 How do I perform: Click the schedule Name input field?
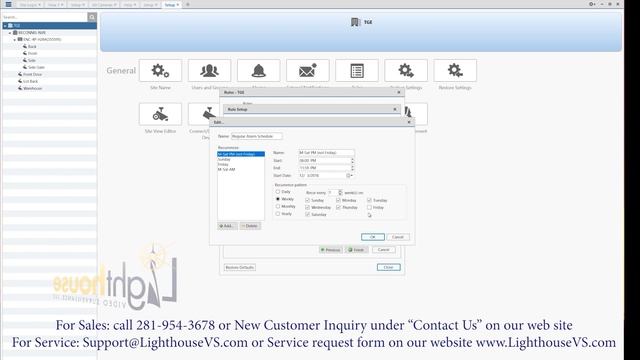tap(256, 136)
